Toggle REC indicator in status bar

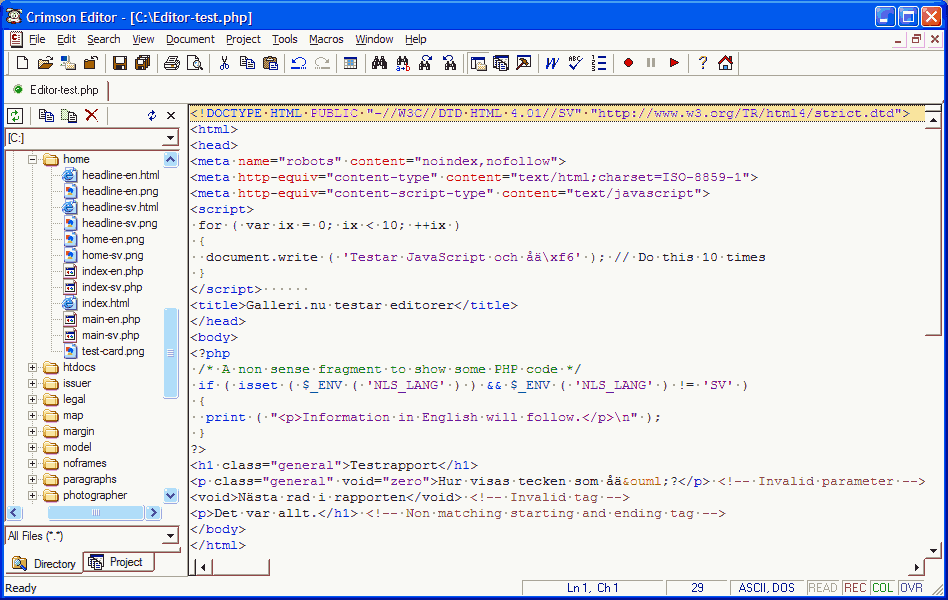[x=855, y=588]
